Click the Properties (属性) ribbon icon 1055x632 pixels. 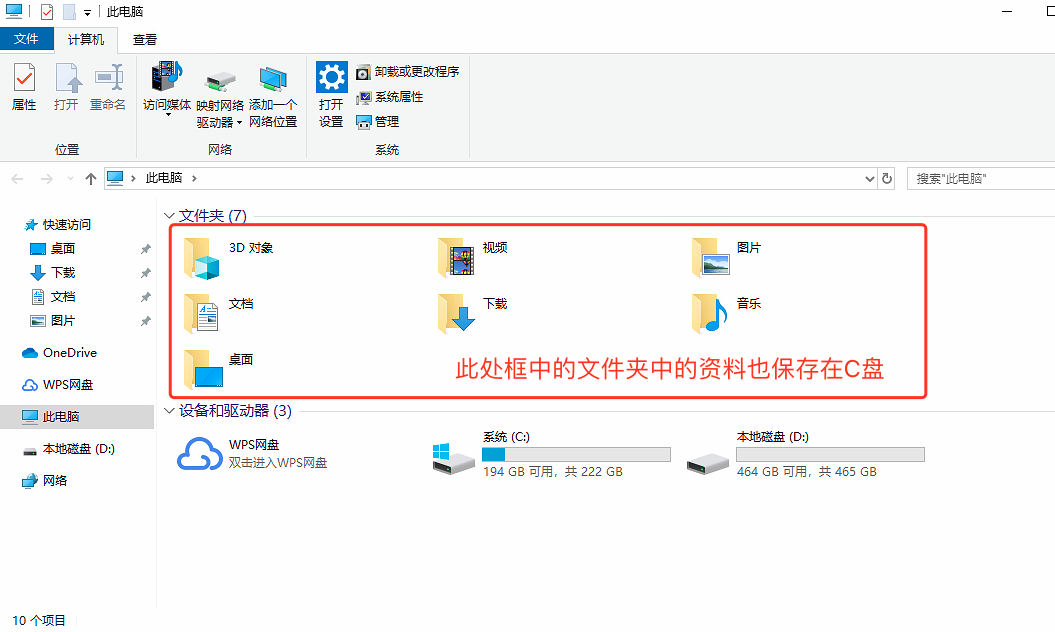click(24, 86)
